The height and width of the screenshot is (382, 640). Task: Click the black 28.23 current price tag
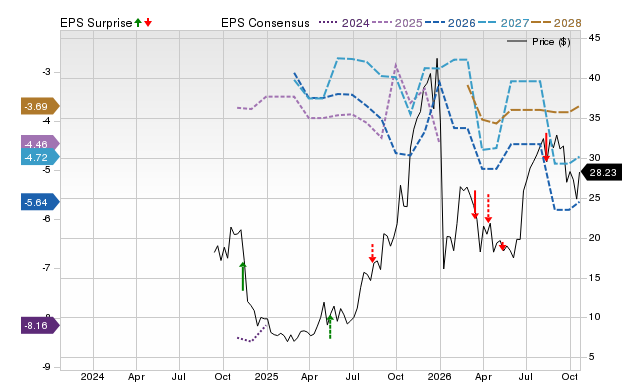[x=601, y=173]
